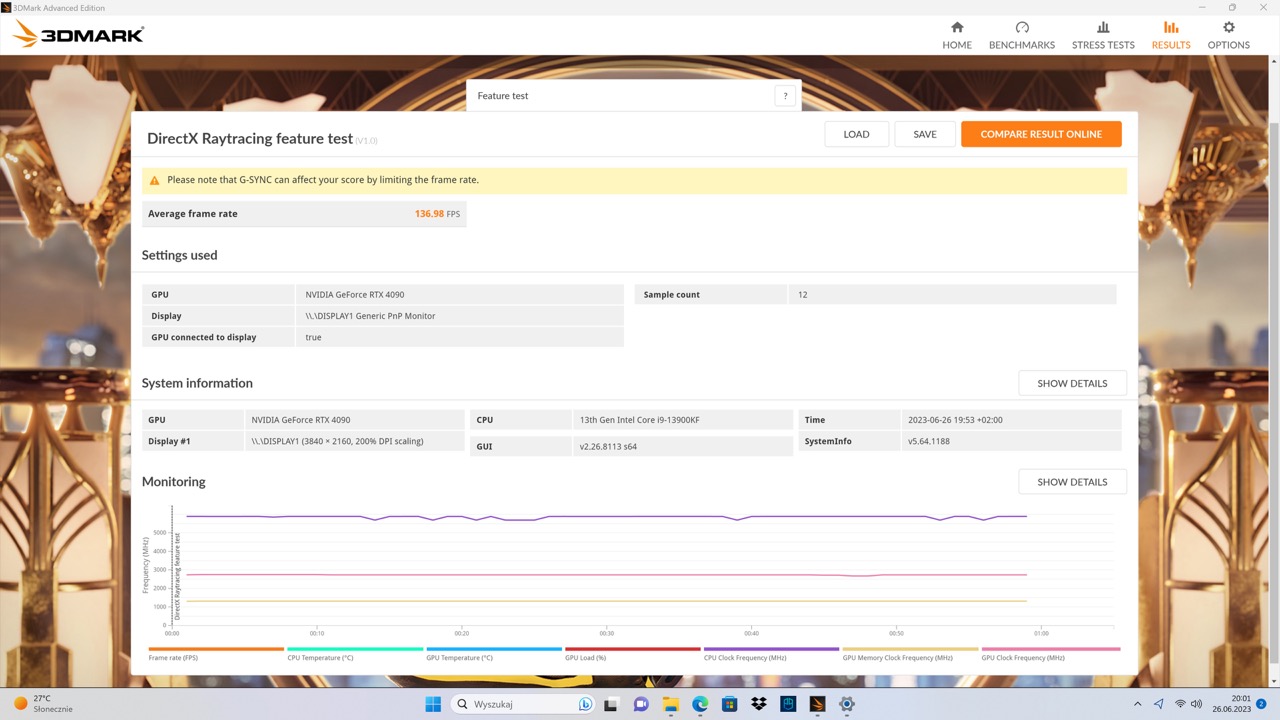Open Settings gear on the taskbar
Screen dimensions: 1280x720
pyautogui.click(x=847, y=704)
